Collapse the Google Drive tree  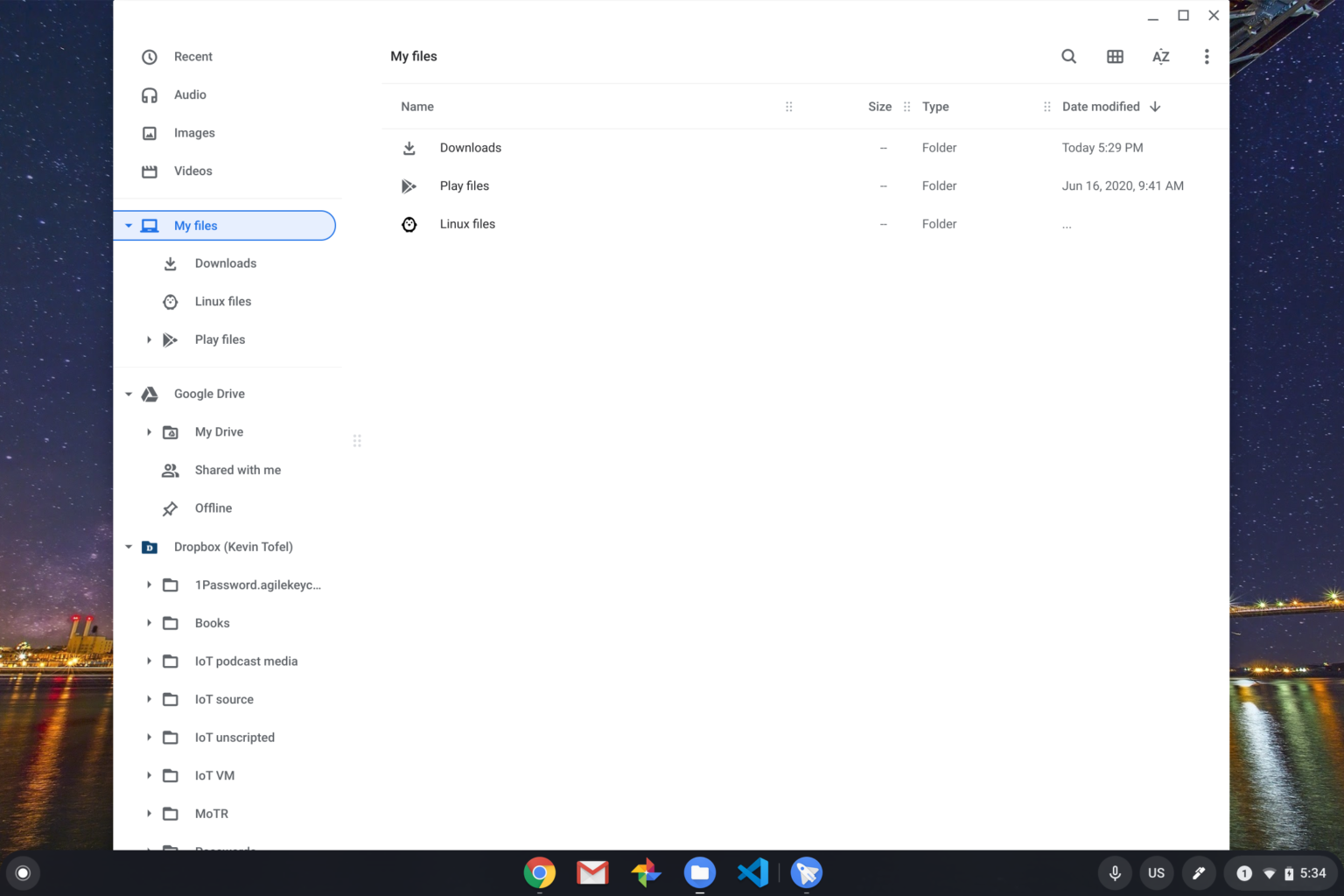pos(129,394)
